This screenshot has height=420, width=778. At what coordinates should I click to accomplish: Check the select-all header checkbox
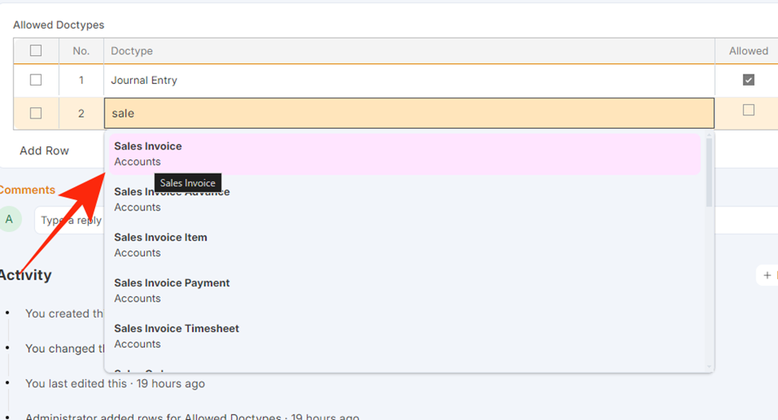point(36,51)
